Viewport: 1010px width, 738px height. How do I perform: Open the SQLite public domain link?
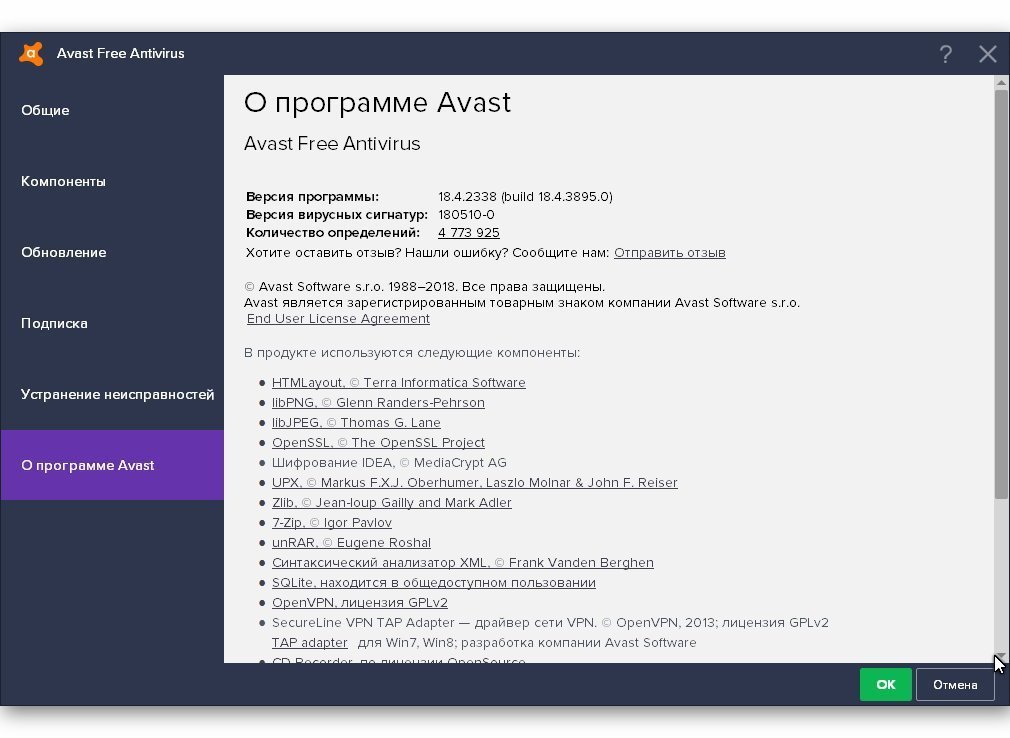tap(434, 582)
